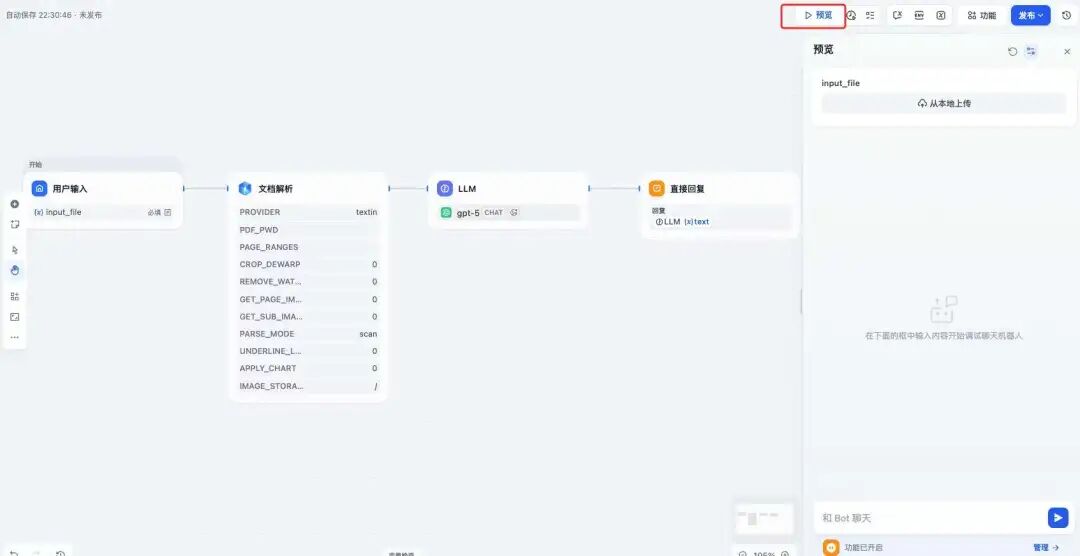Screen dimensions: 1080x556
Task: Click the restart conversation icon in preview
Action: [x=1012, y=52]
